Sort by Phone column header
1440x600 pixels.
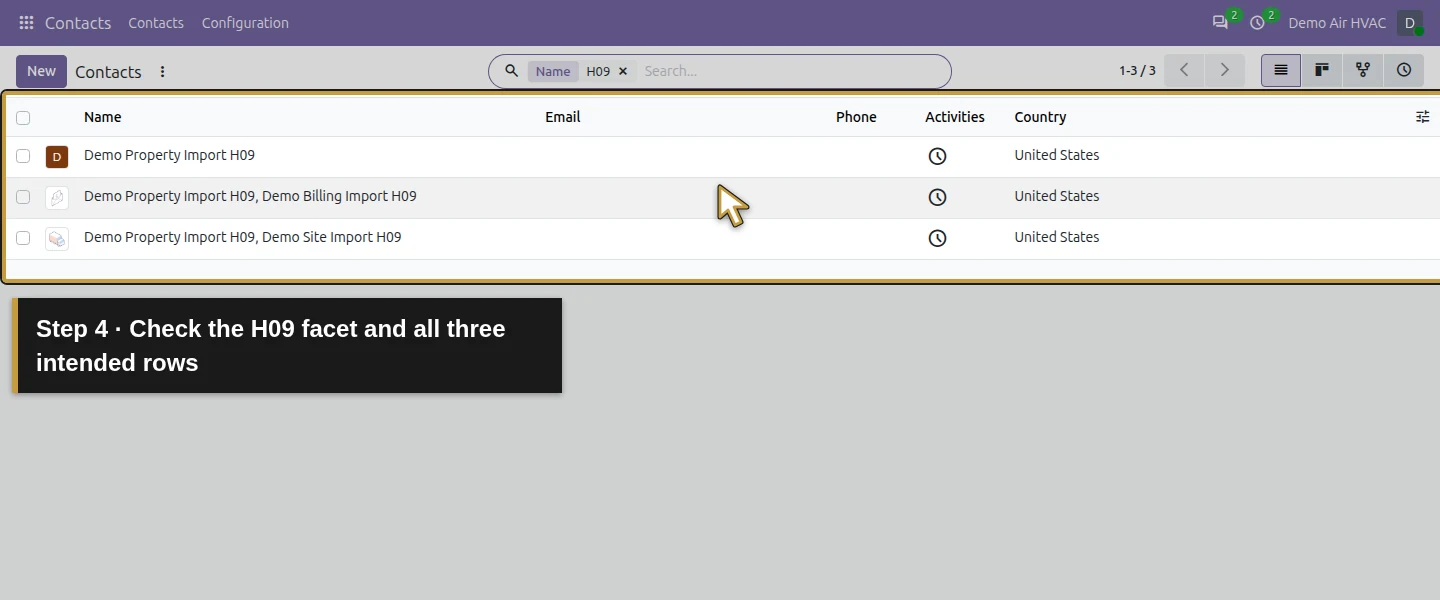pos(856,117)
